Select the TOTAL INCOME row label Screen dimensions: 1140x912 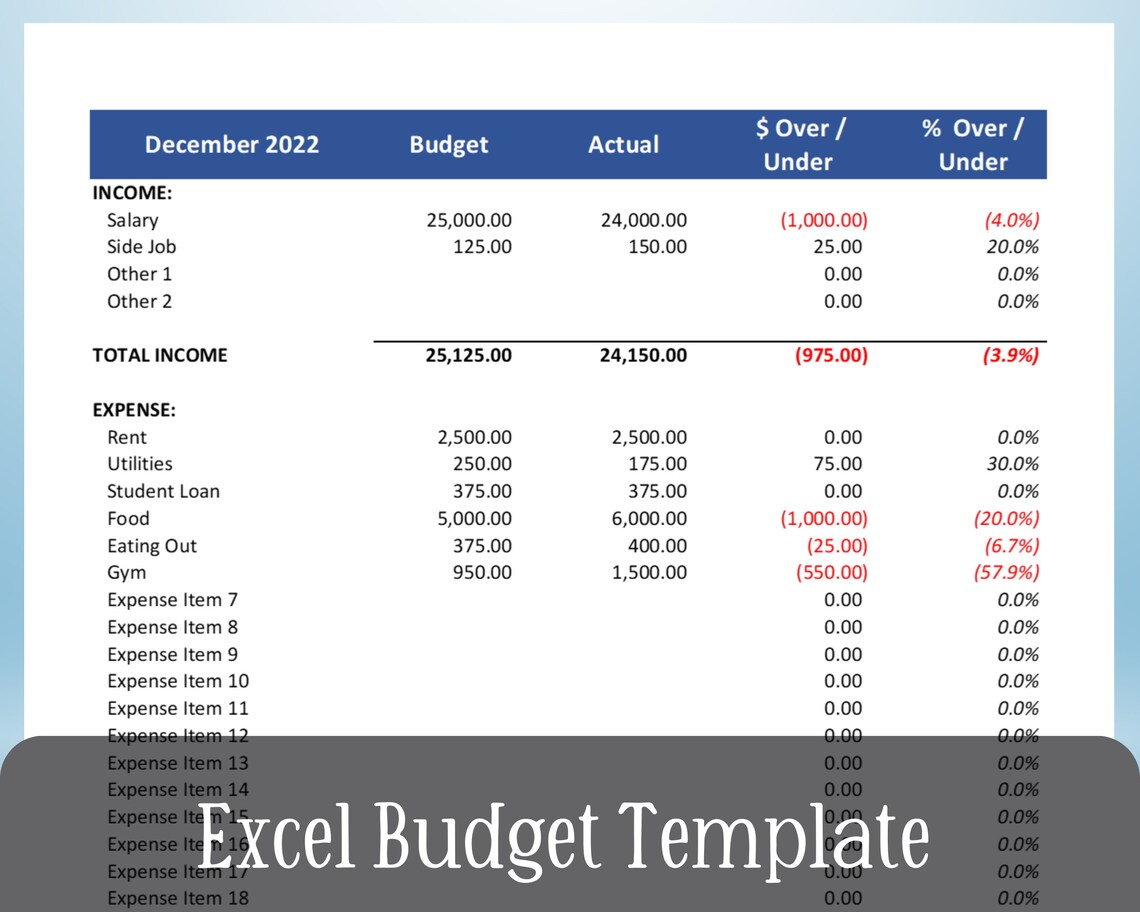[x=160, y=355]
